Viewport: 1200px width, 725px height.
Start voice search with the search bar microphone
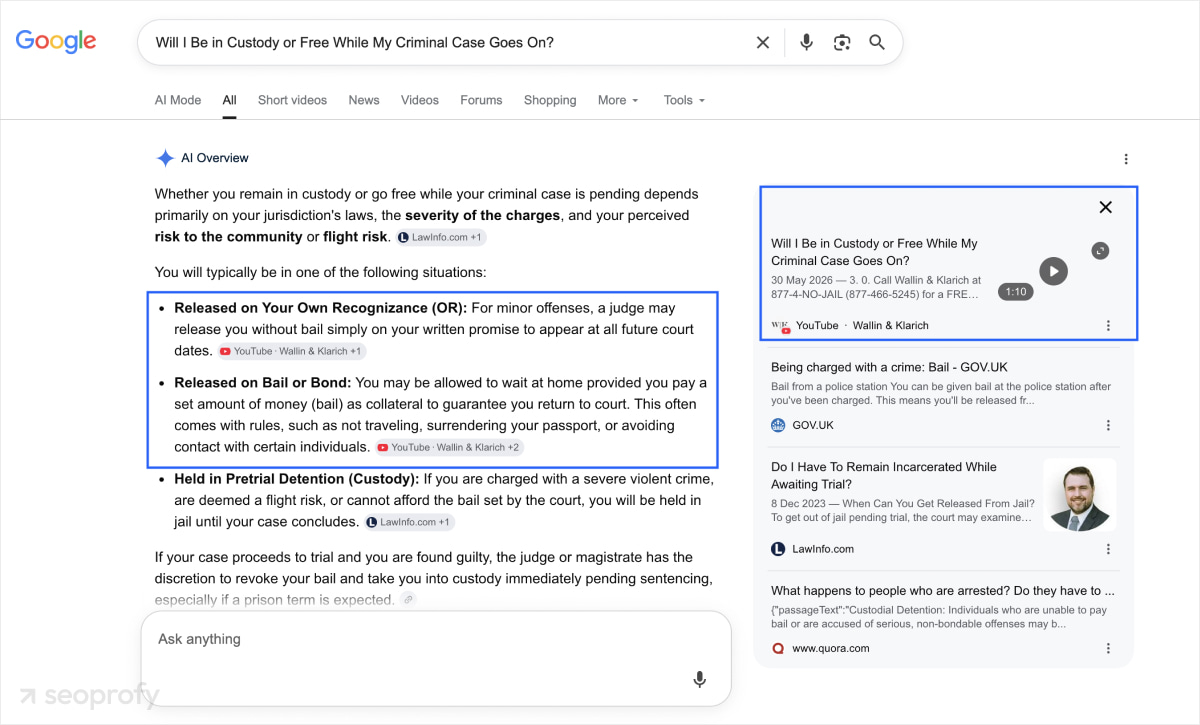point(807,42)
